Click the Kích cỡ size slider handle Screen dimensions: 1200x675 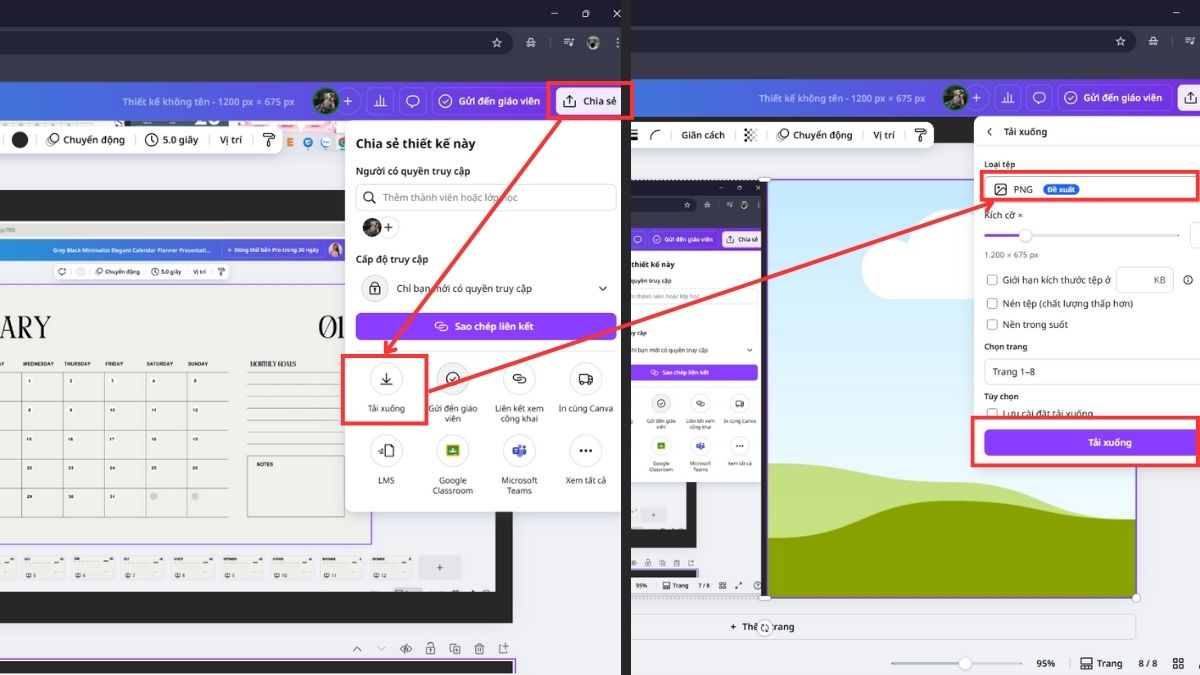(x=1025, y=235)
